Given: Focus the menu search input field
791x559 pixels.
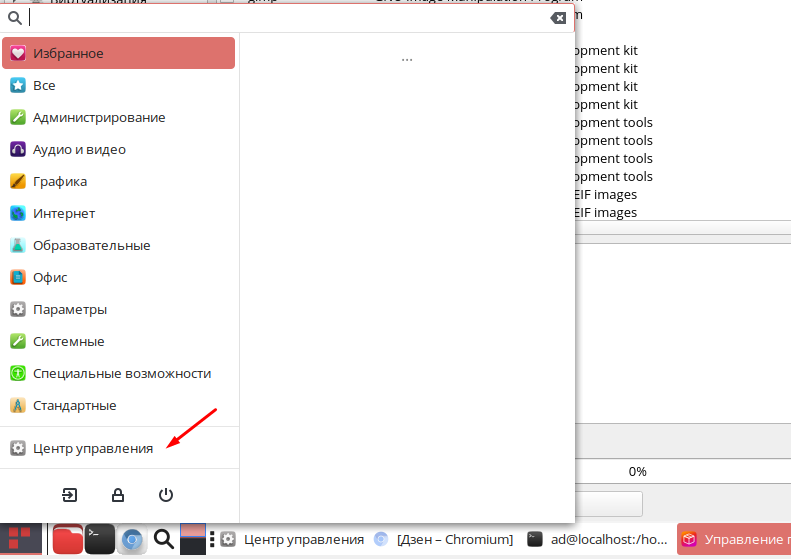Looking at the screenshot, I should click(288, 18).
